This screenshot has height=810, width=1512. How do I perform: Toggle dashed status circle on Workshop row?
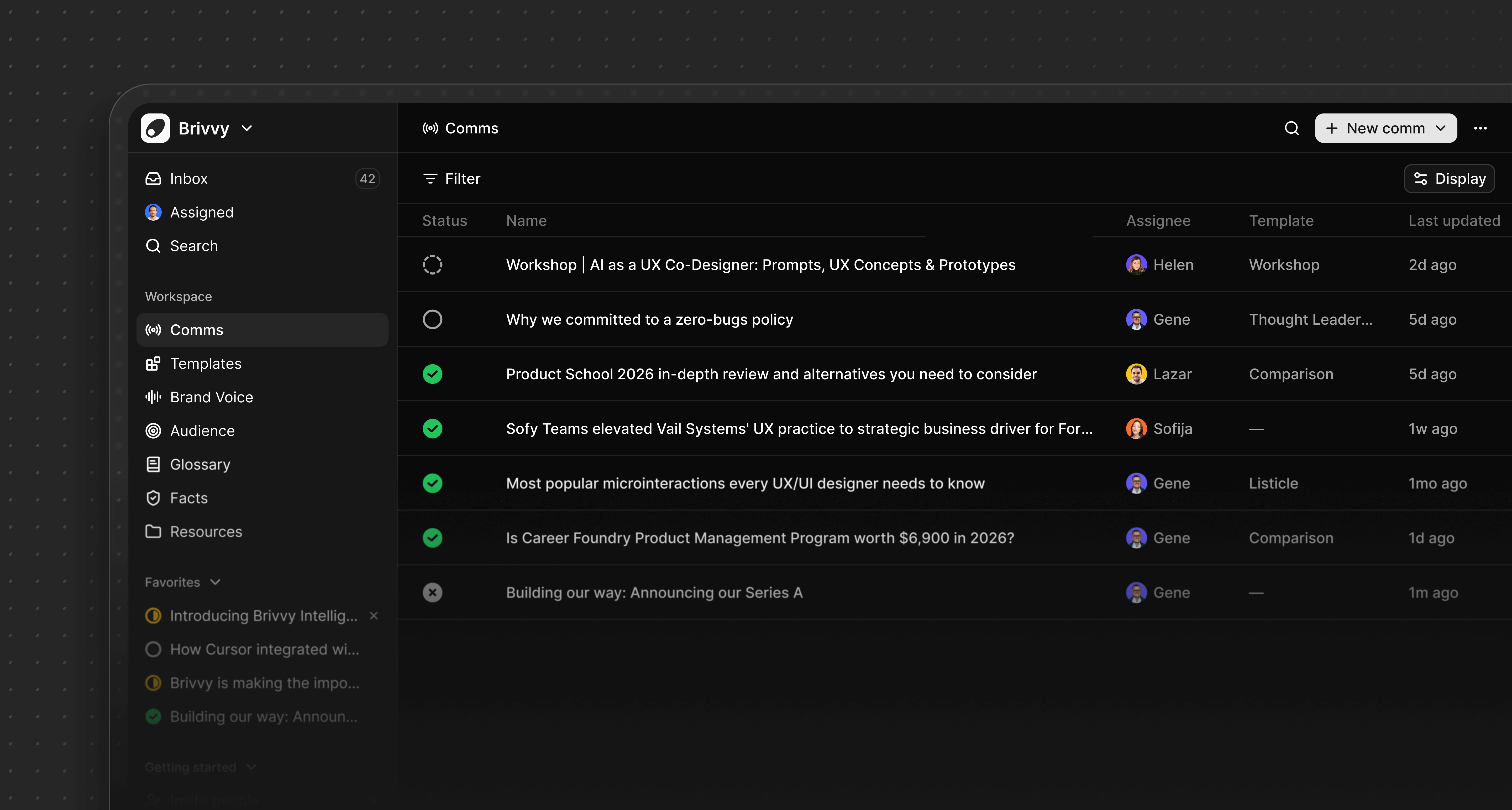[433, 265]
